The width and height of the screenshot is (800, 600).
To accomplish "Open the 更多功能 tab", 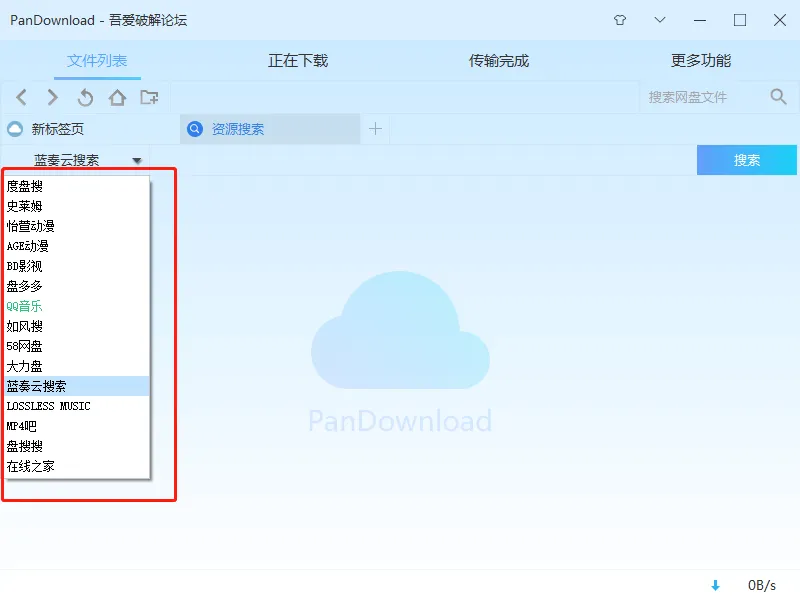I will (x=701, y=61).
